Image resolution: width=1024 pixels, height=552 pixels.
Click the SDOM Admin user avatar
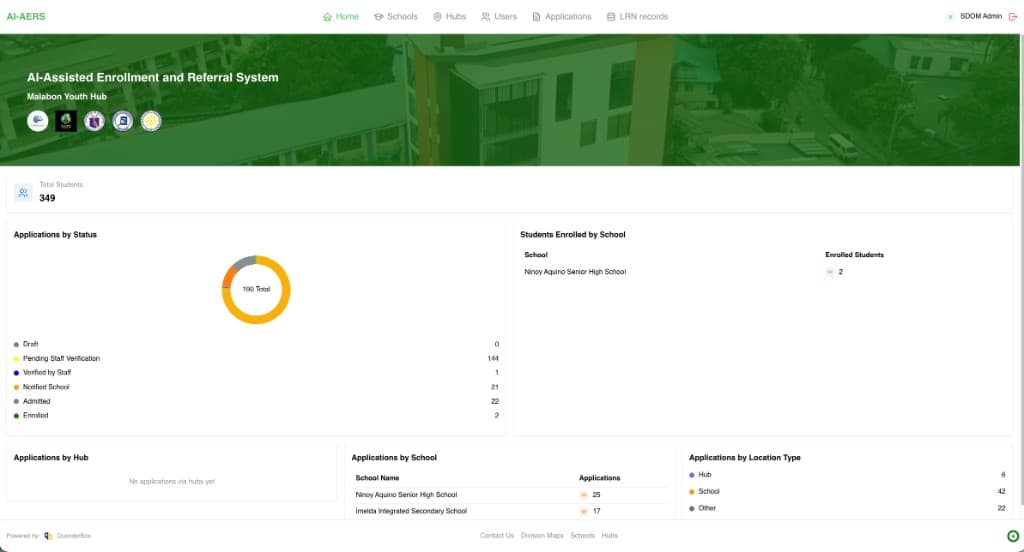(950, 17)
